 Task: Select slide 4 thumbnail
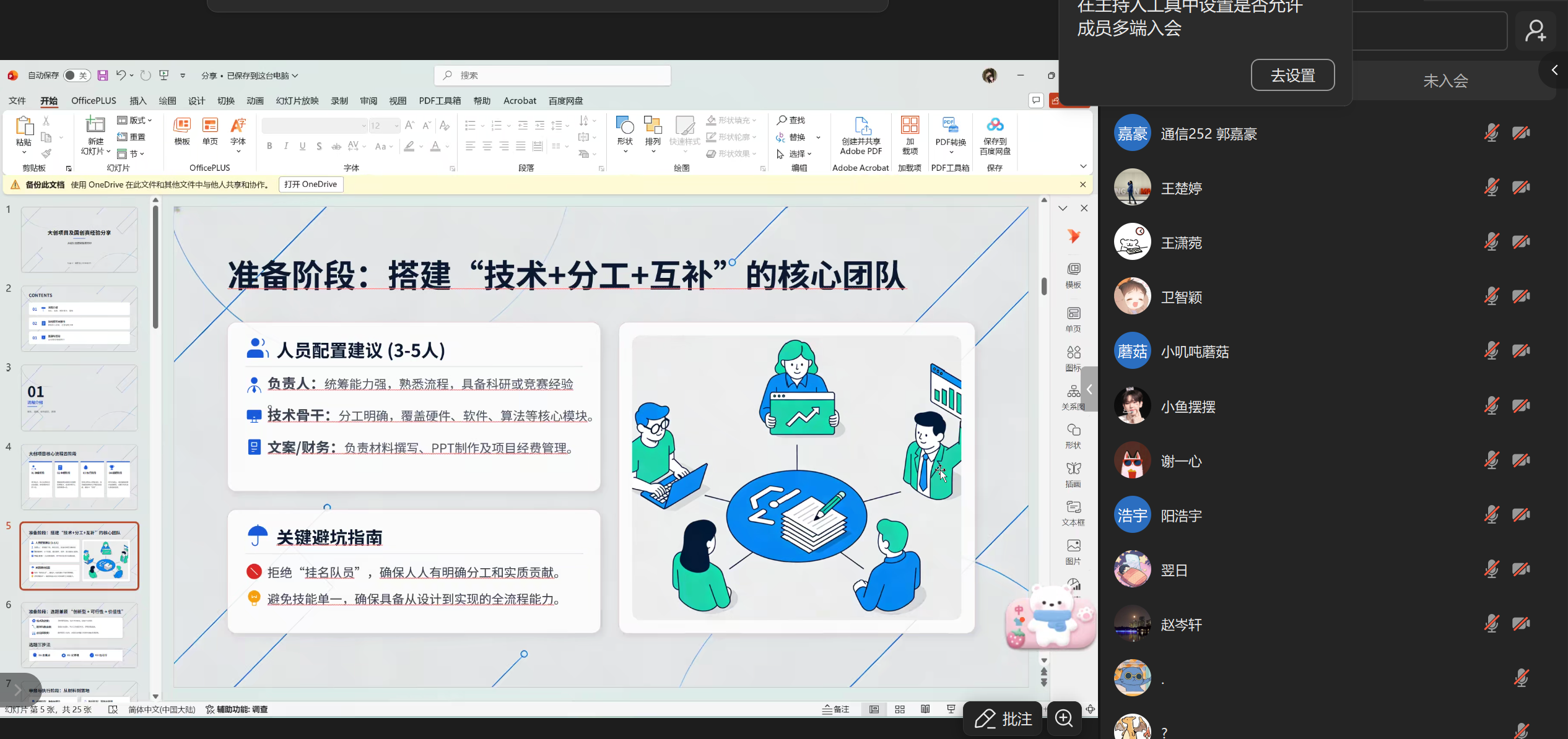(79, 477)
